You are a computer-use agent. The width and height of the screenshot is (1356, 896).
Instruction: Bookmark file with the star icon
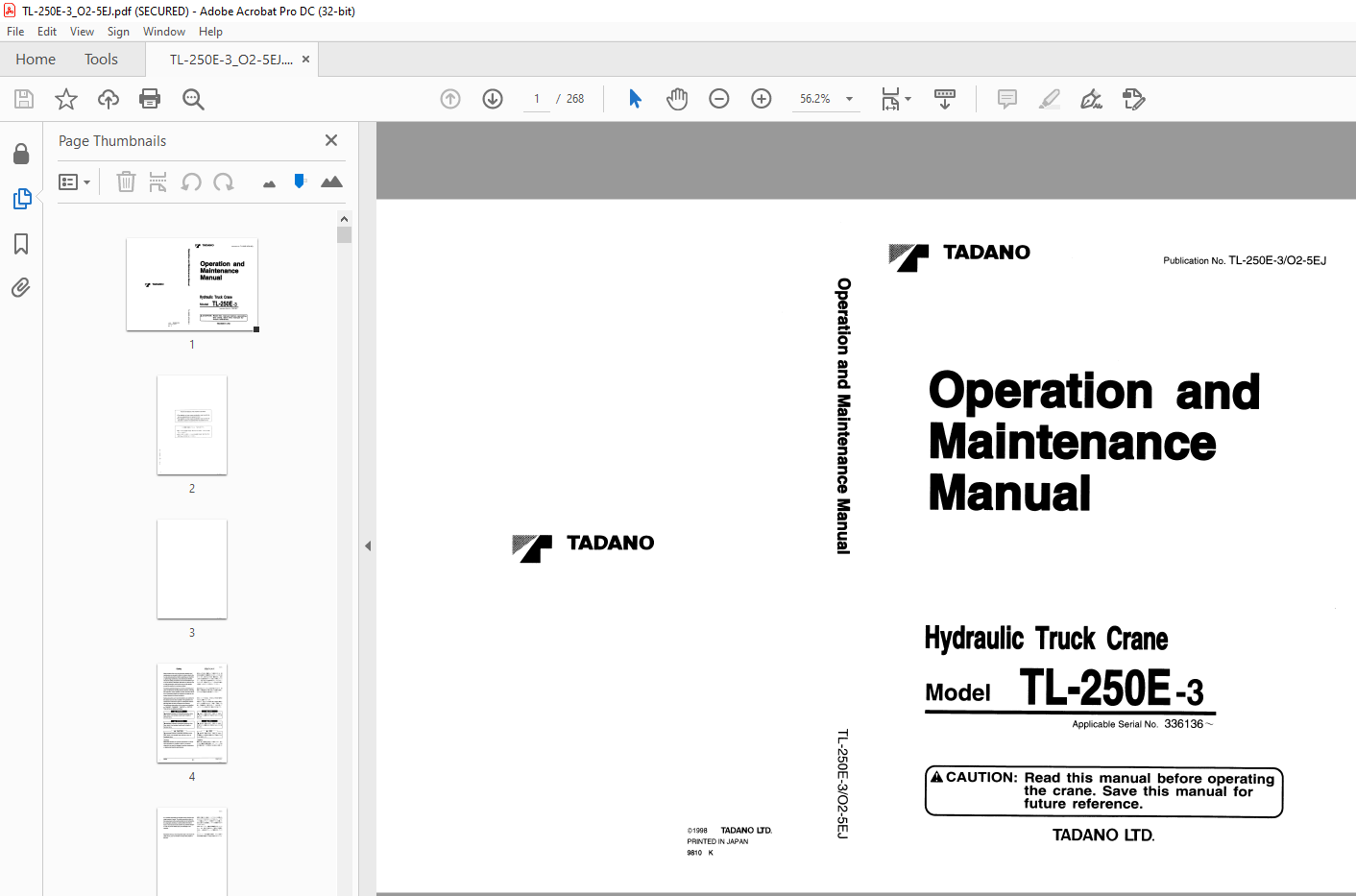pos(66,99)
